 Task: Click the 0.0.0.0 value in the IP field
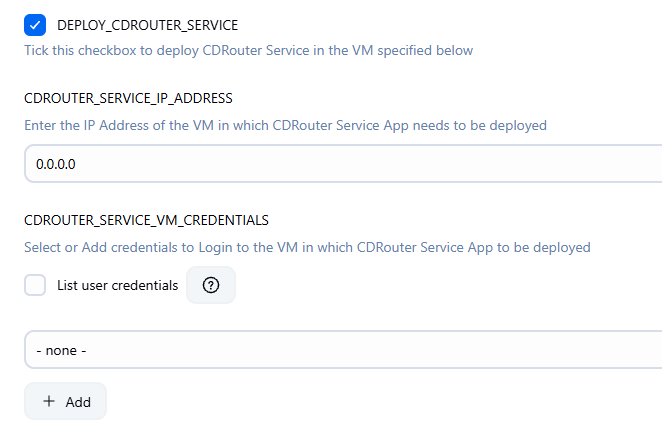pos(56,164)
